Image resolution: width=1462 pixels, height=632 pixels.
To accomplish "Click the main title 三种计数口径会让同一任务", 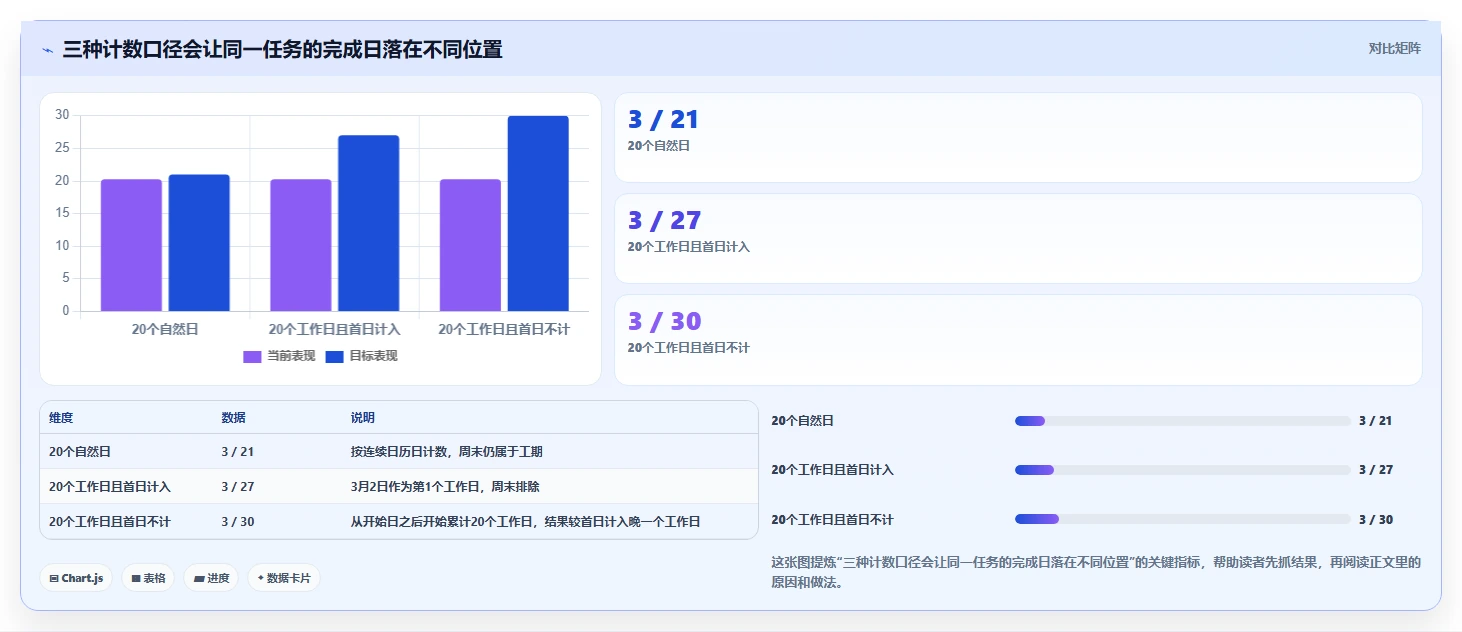I will (x=282, y=50).
